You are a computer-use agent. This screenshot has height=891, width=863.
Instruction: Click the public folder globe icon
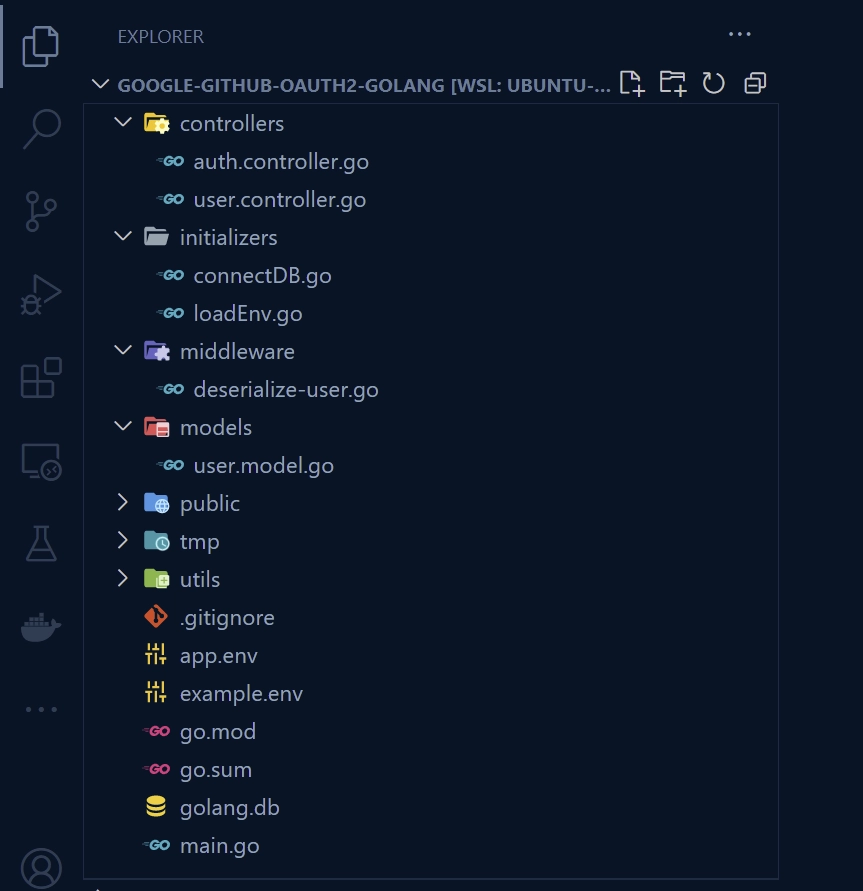coord(156,503)
